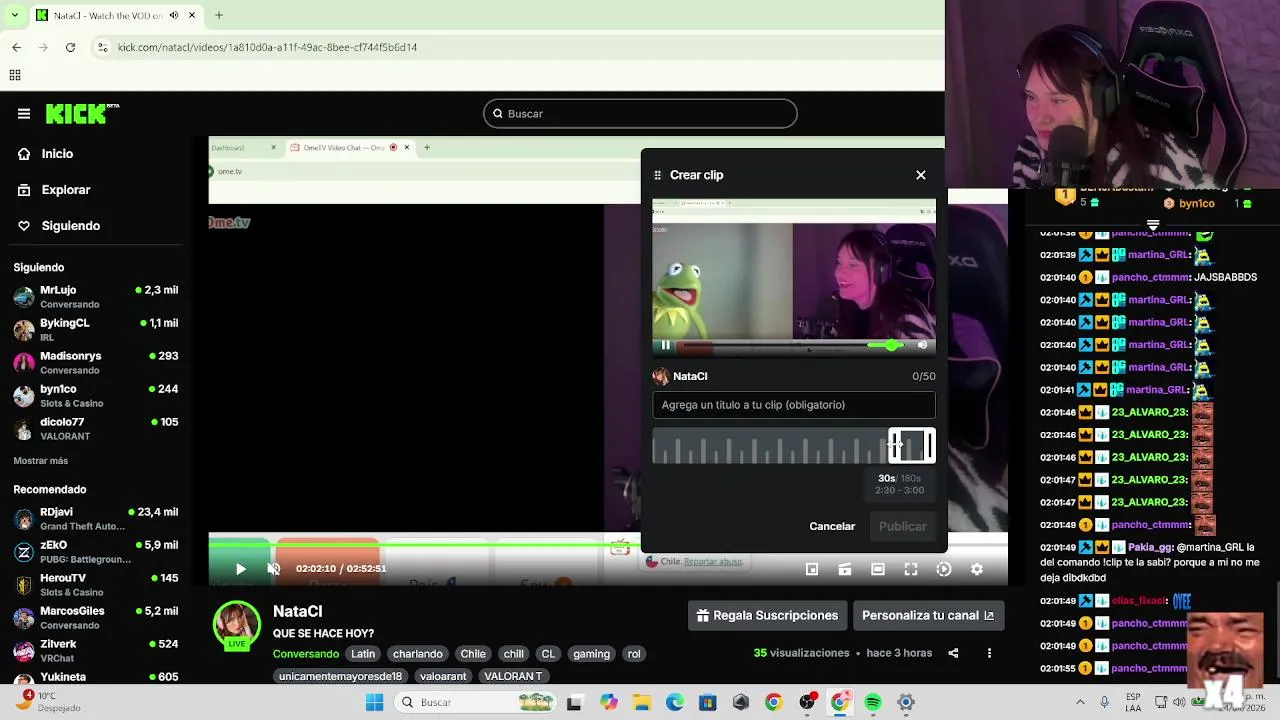Viewport: 1280px width, 720px height.
Task: Open recommended channel zEkO
Action: 96,552
